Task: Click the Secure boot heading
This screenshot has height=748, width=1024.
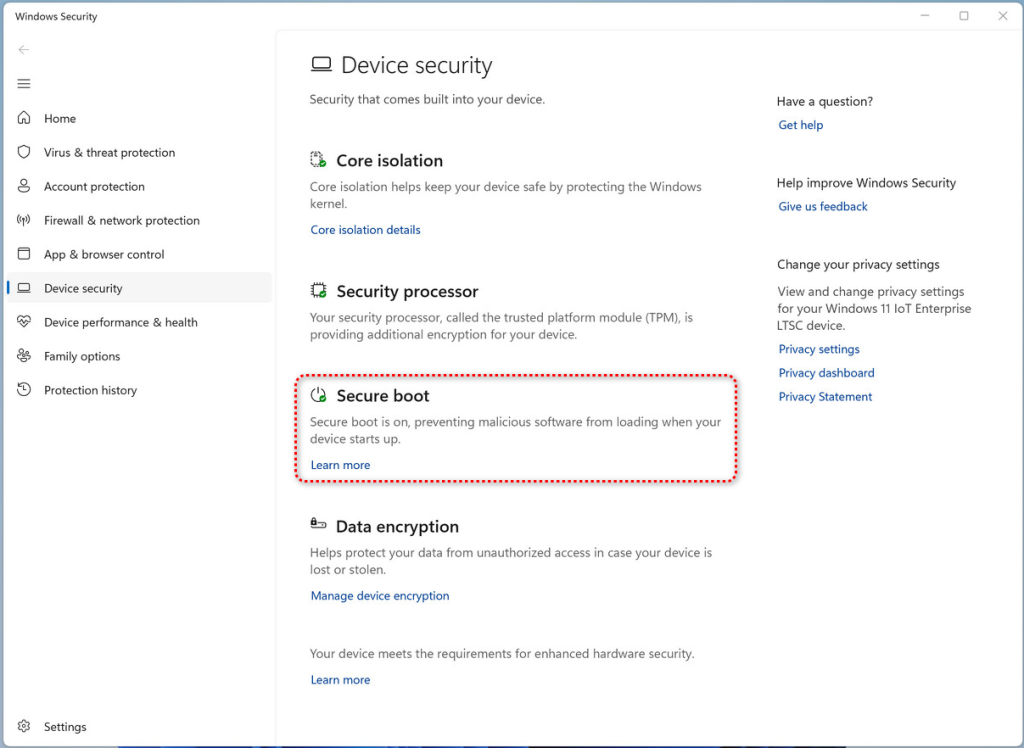Action: click(383, 396)
